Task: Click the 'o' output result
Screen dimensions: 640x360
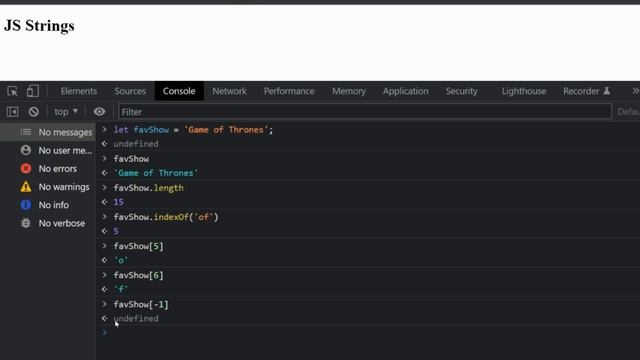Action: point(121,260)
